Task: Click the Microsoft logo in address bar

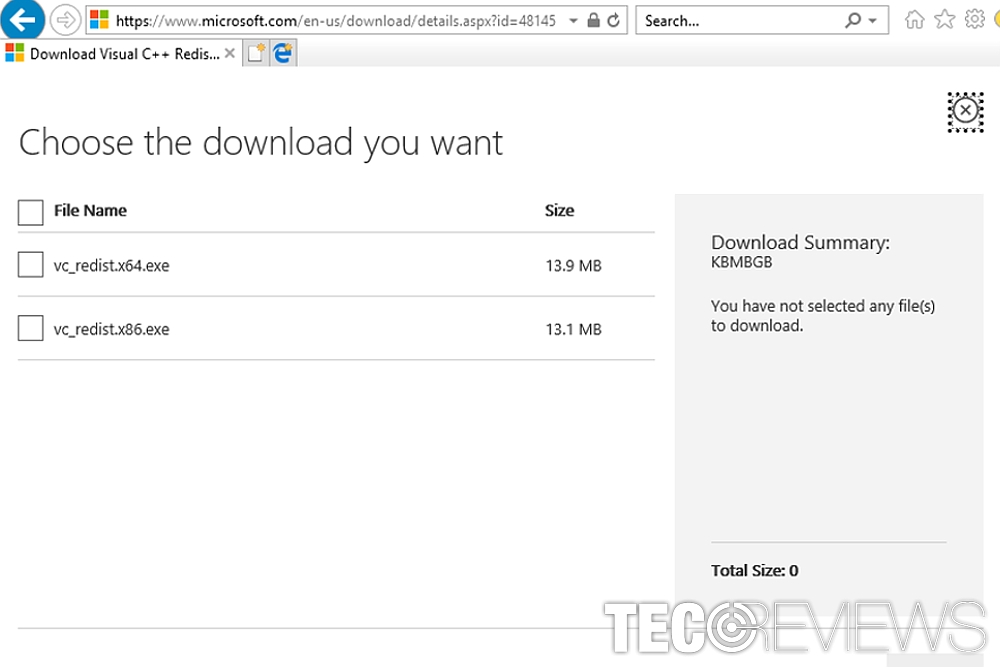Action: (99, 20)
